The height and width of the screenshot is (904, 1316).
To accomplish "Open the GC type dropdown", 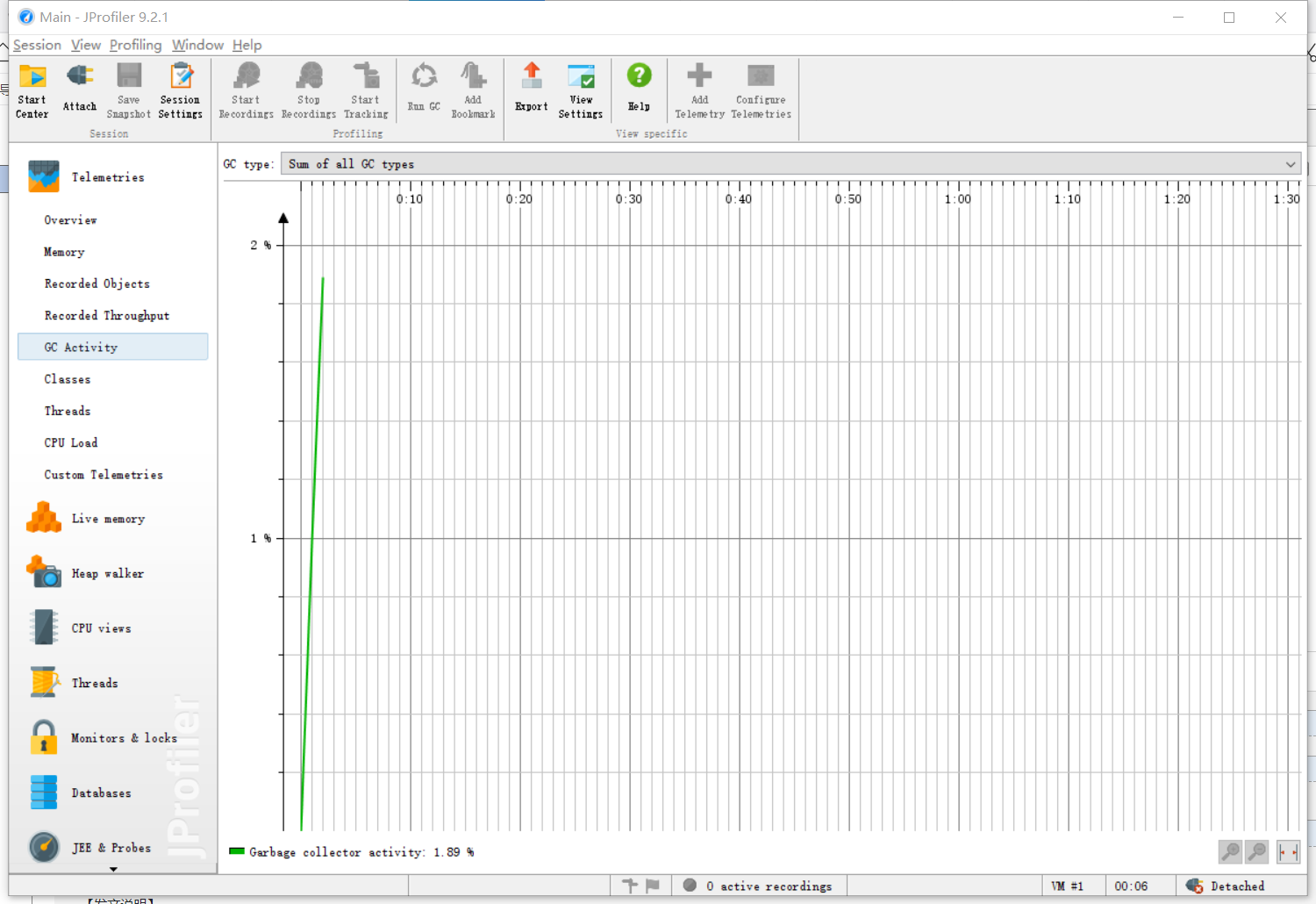I will click(790, 164).
